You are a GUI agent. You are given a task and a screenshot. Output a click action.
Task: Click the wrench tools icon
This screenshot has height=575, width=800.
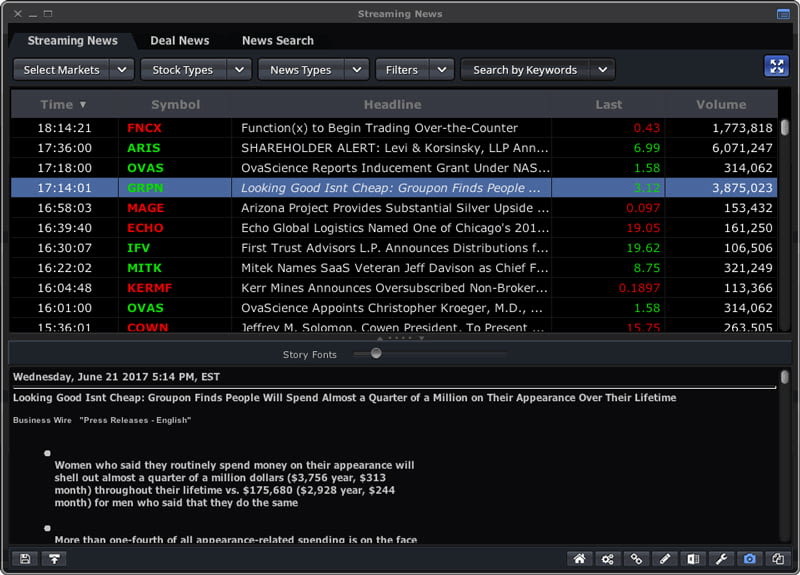click(x=721, y=559)
